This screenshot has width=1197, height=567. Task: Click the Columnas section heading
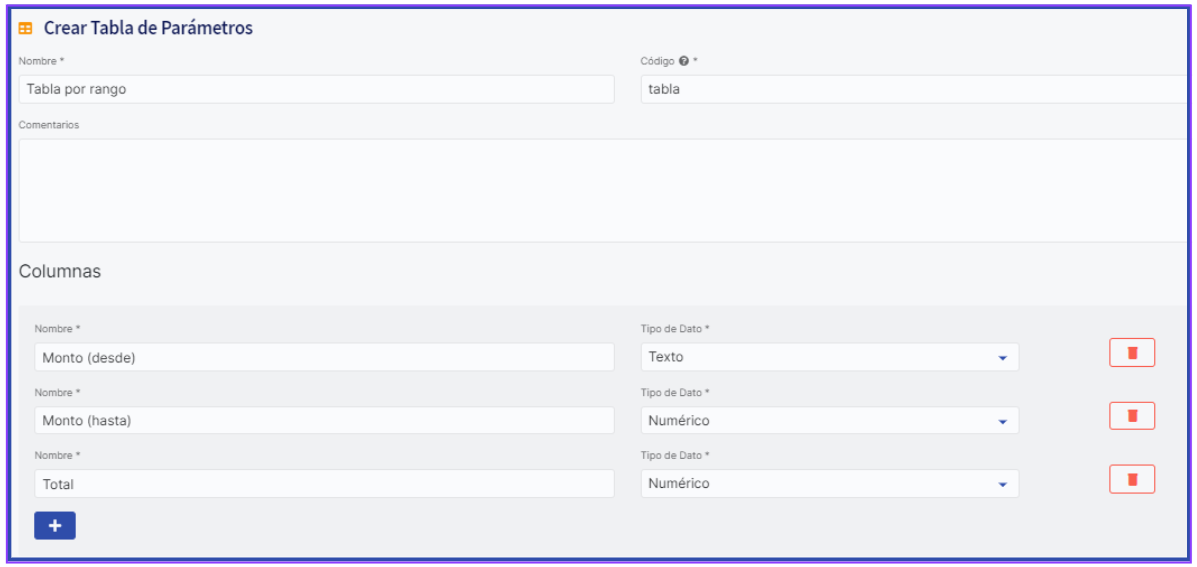[x=60, y=272]
